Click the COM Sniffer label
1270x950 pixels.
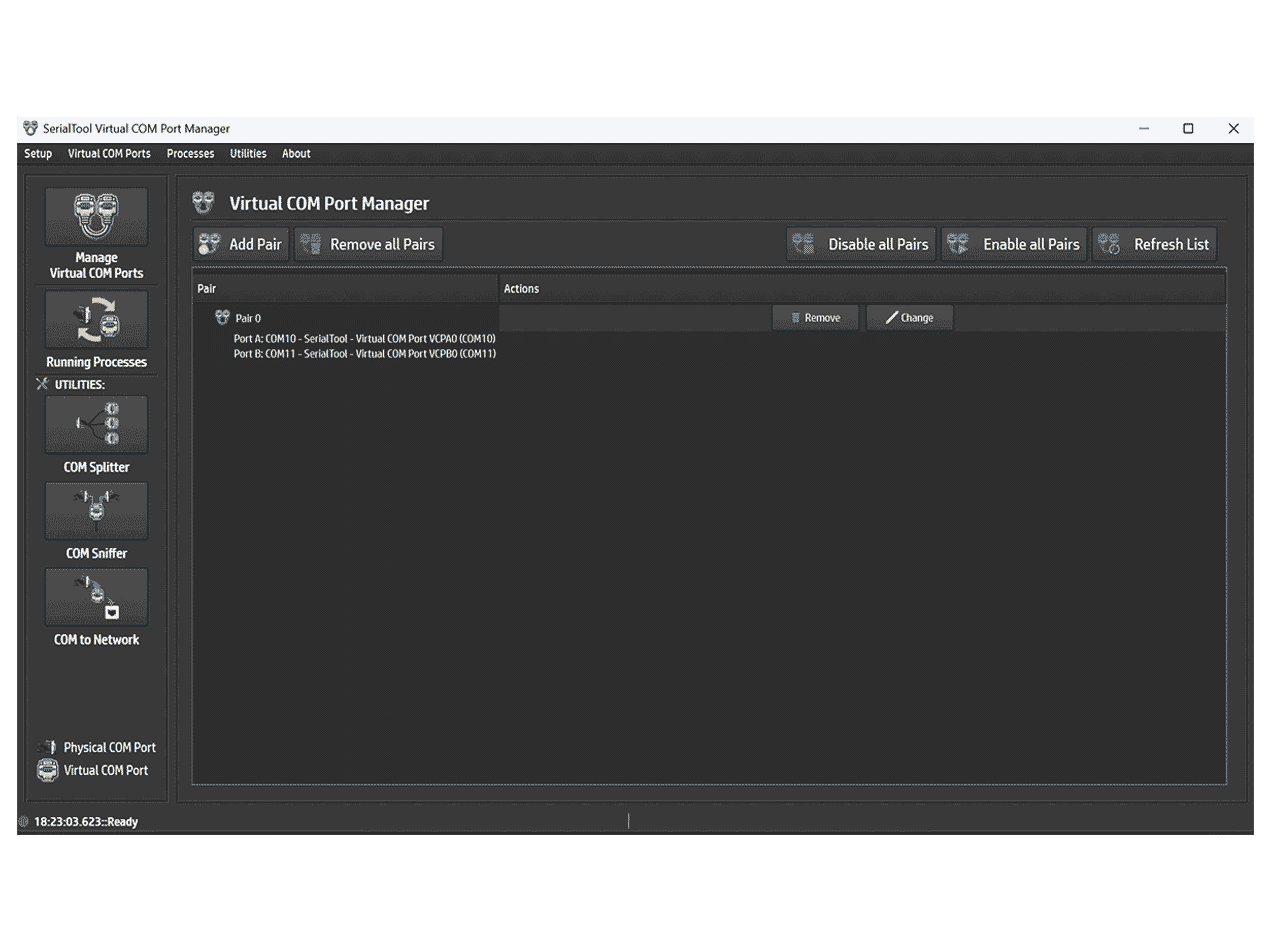pos(96,553)
